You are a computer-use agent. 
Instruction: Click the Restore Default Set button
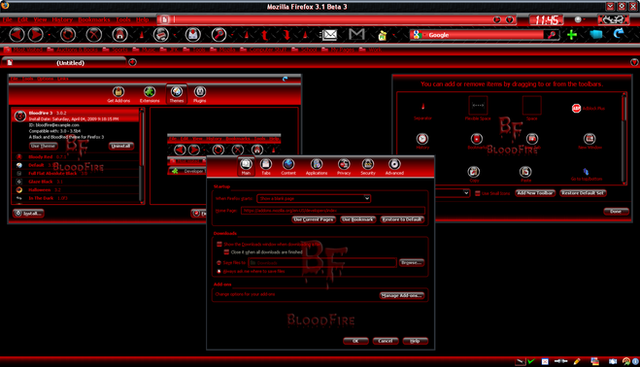583,193
